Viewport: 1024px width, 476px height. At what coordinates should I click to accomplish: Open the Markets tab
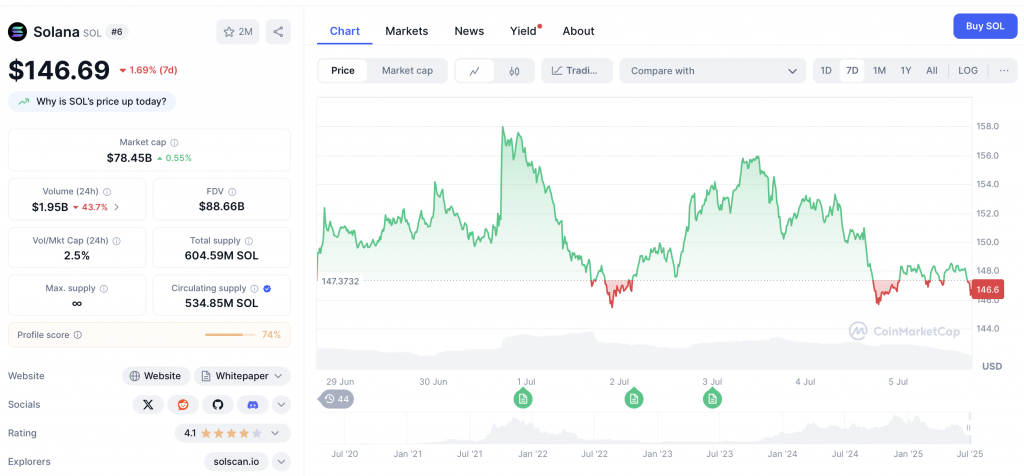[x=407, y=31]
